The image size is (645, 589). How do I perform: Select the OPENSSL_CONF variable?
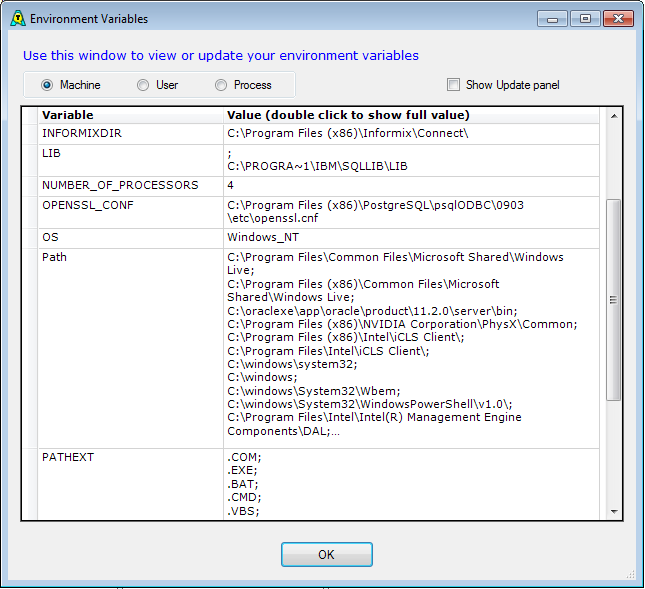[x=88, y=205]
